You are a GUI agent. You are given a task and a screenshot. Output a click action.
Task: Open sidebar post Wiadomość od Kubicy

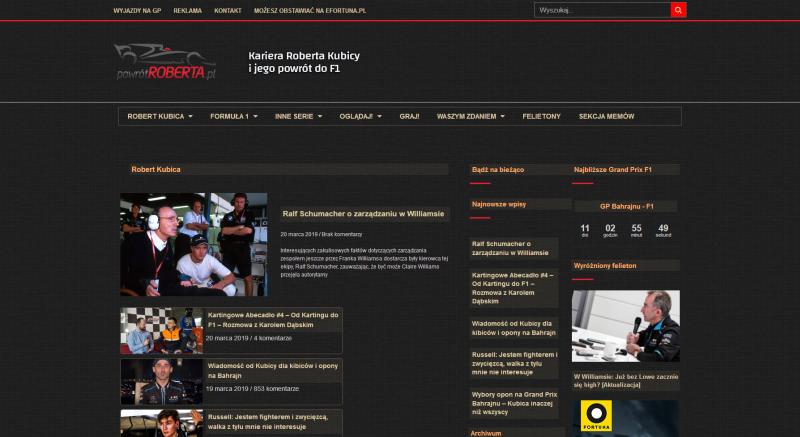[x=513, y=328]
